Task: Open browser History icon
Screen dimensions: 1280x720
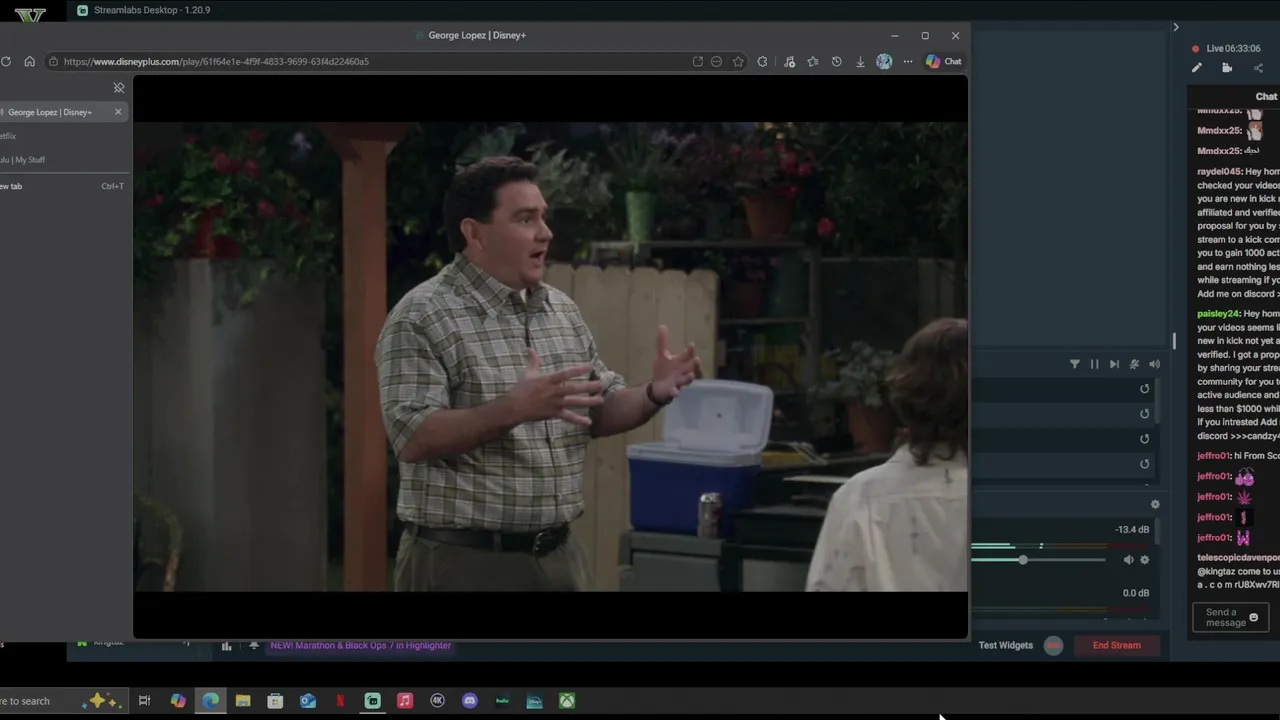Action: pos(837,61)
